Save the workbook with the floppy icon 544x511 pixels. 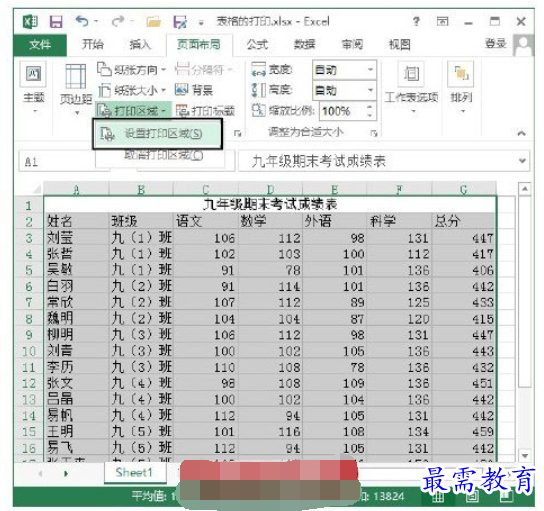coord(56,22)
